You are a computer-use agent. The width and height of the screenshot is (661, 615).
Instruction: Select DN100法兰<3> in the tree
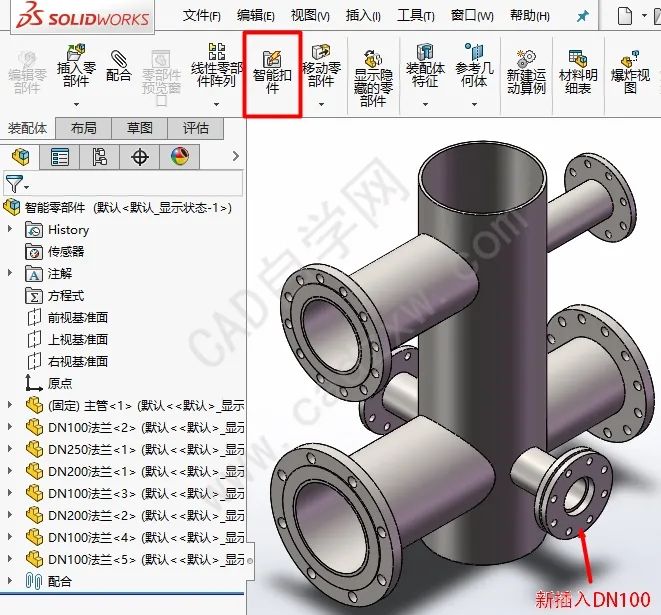135,493
